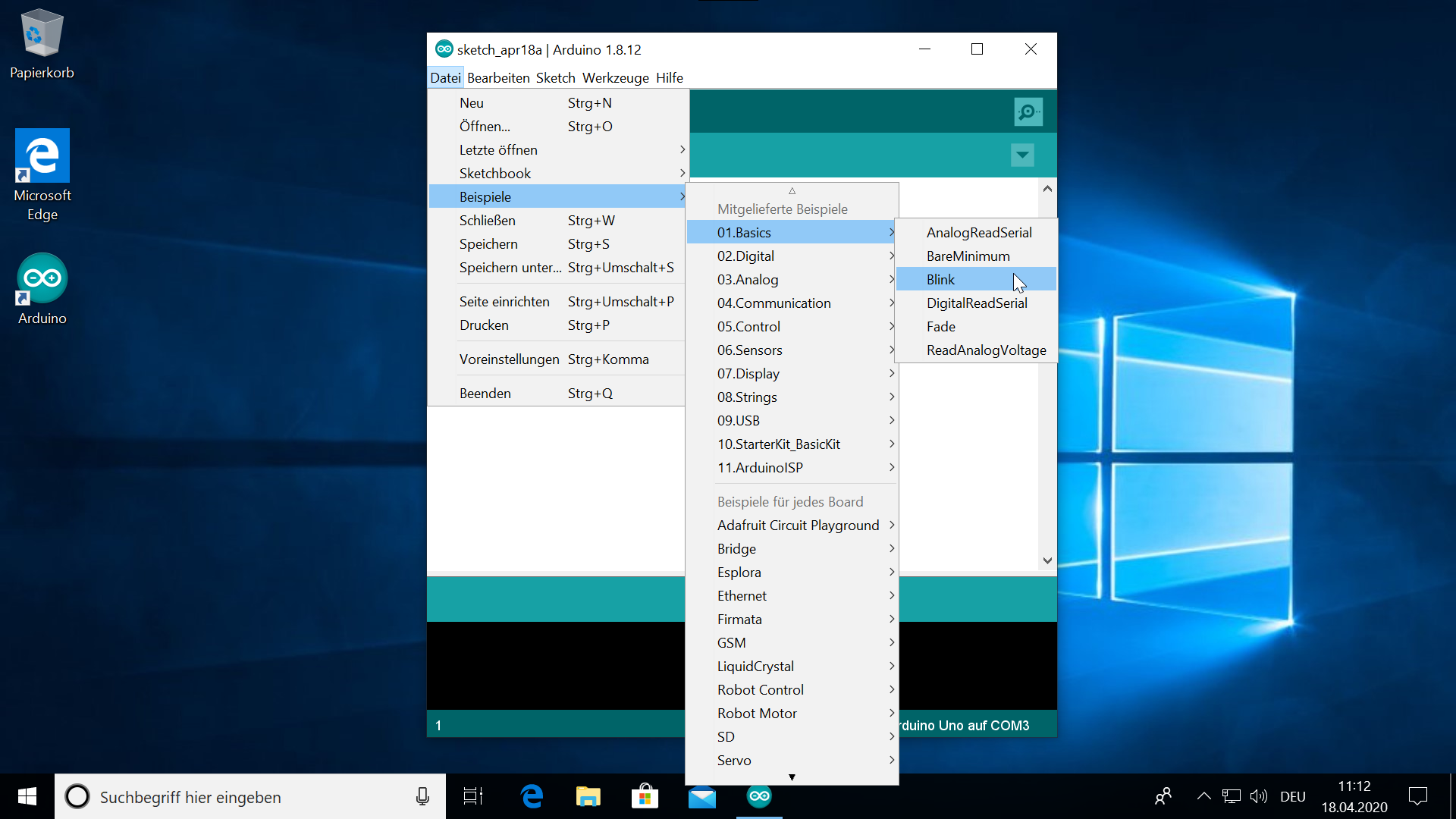Image resolution: width=1456 pixels, height=819 pixels.
Task: Click the Arduino desktop shortcut icon
Action: (42, 290)
